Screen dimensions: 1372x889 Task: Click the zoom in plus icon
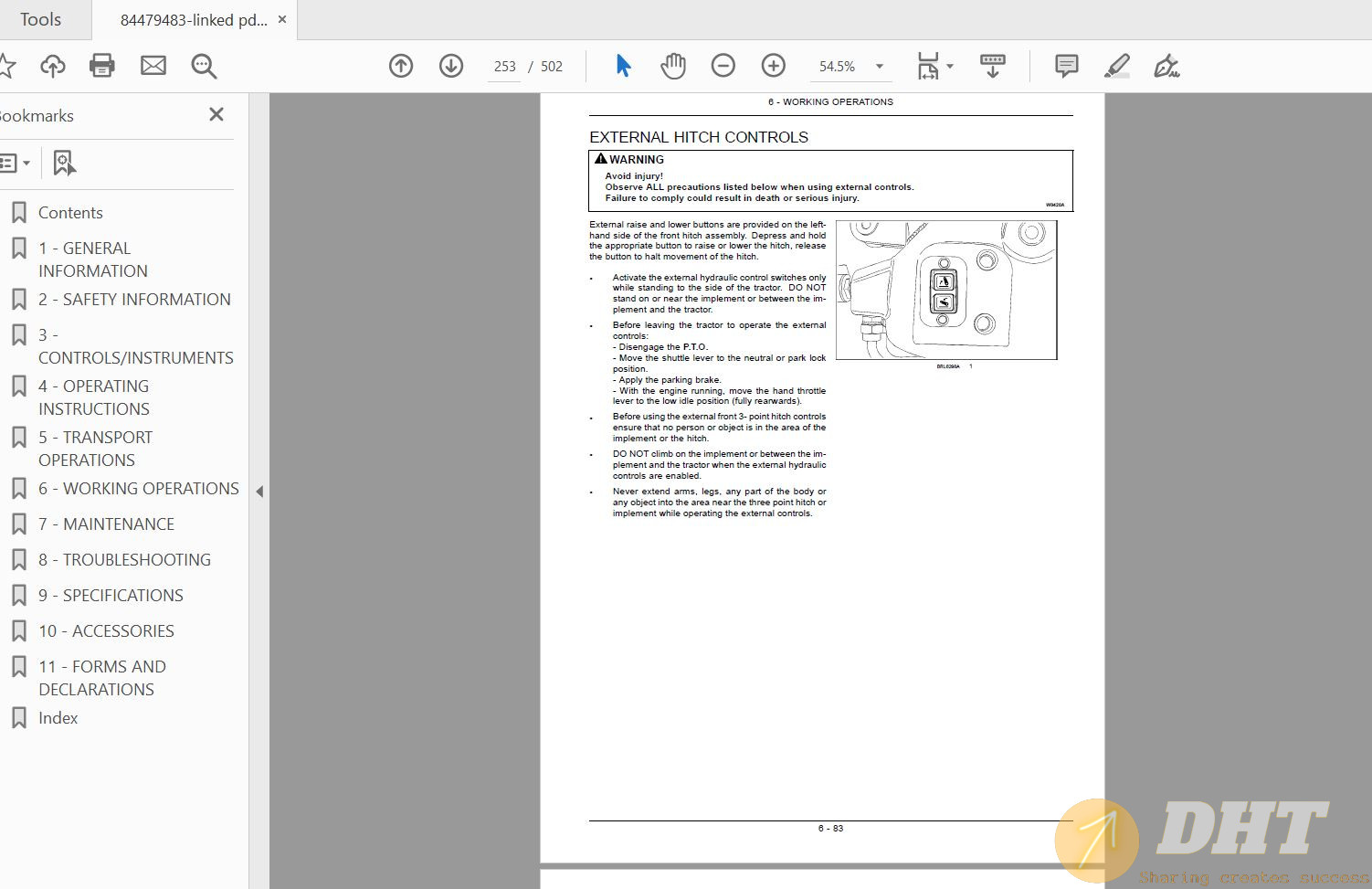pos(774,66)
